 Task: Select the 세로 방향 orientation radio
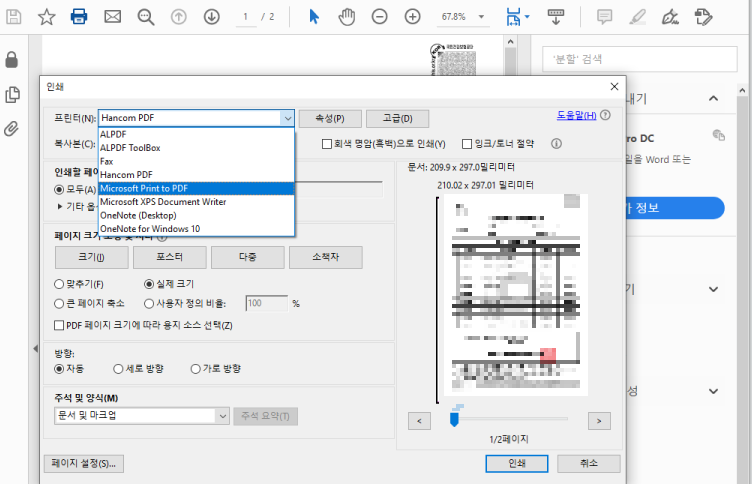[118, 369]
